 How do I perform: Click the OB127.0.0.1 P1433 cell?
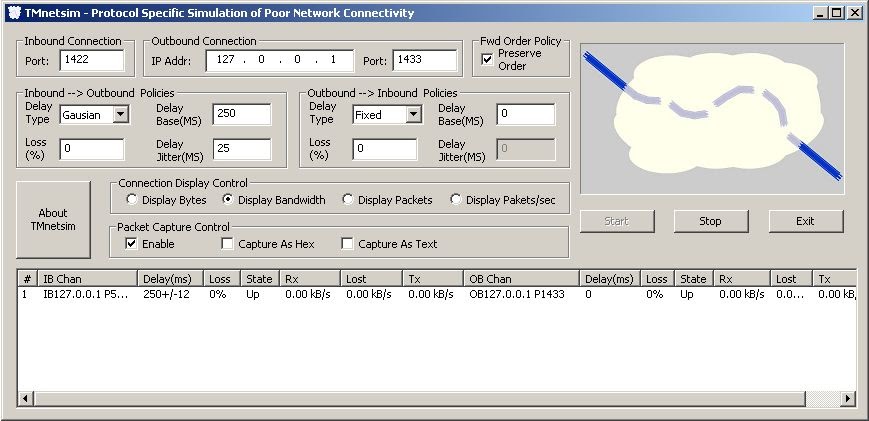tap(517, 294)
